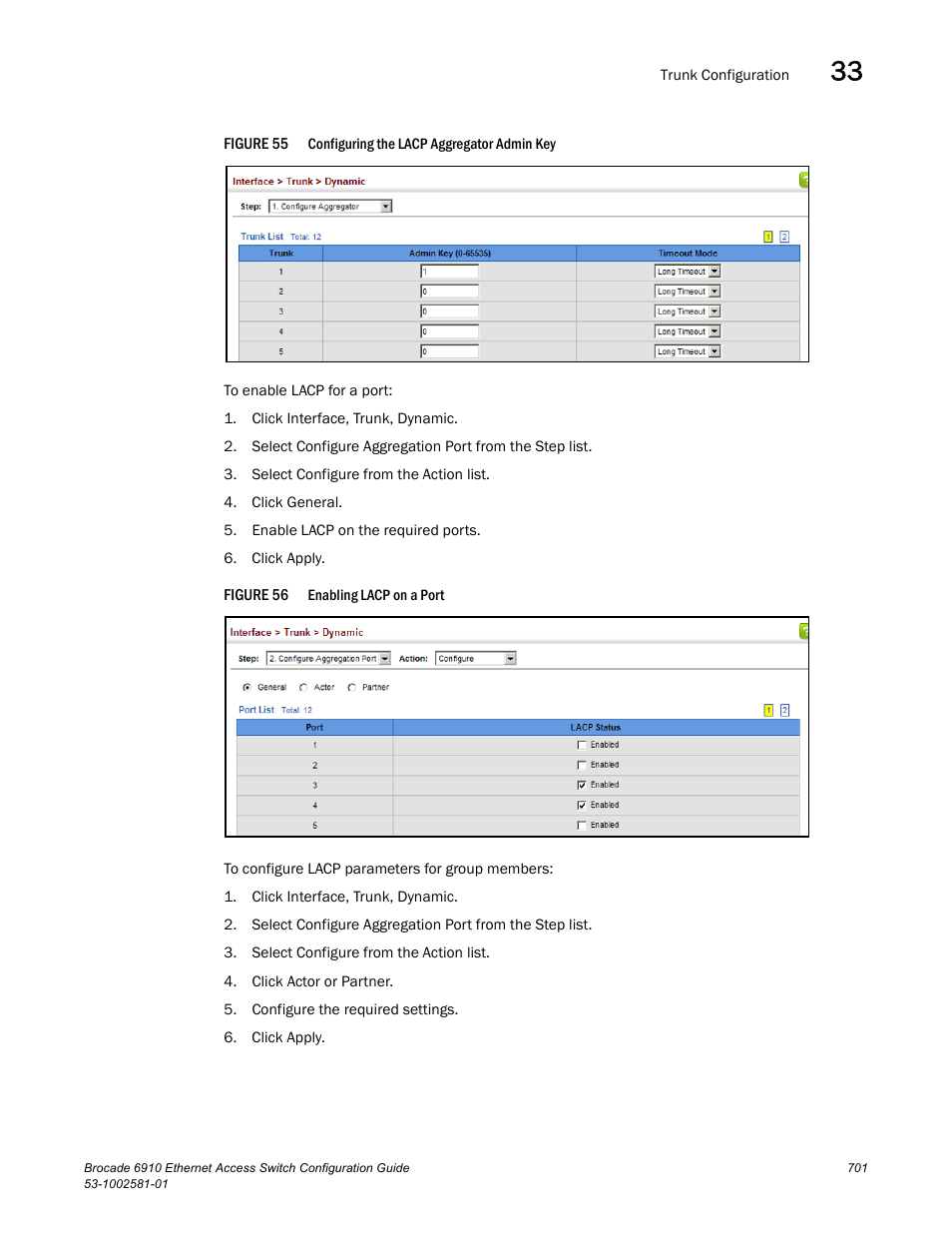952x1233 pixels.
Task: Click Trunk breadcrumb in Figure 55
Action: click(299, 182)
